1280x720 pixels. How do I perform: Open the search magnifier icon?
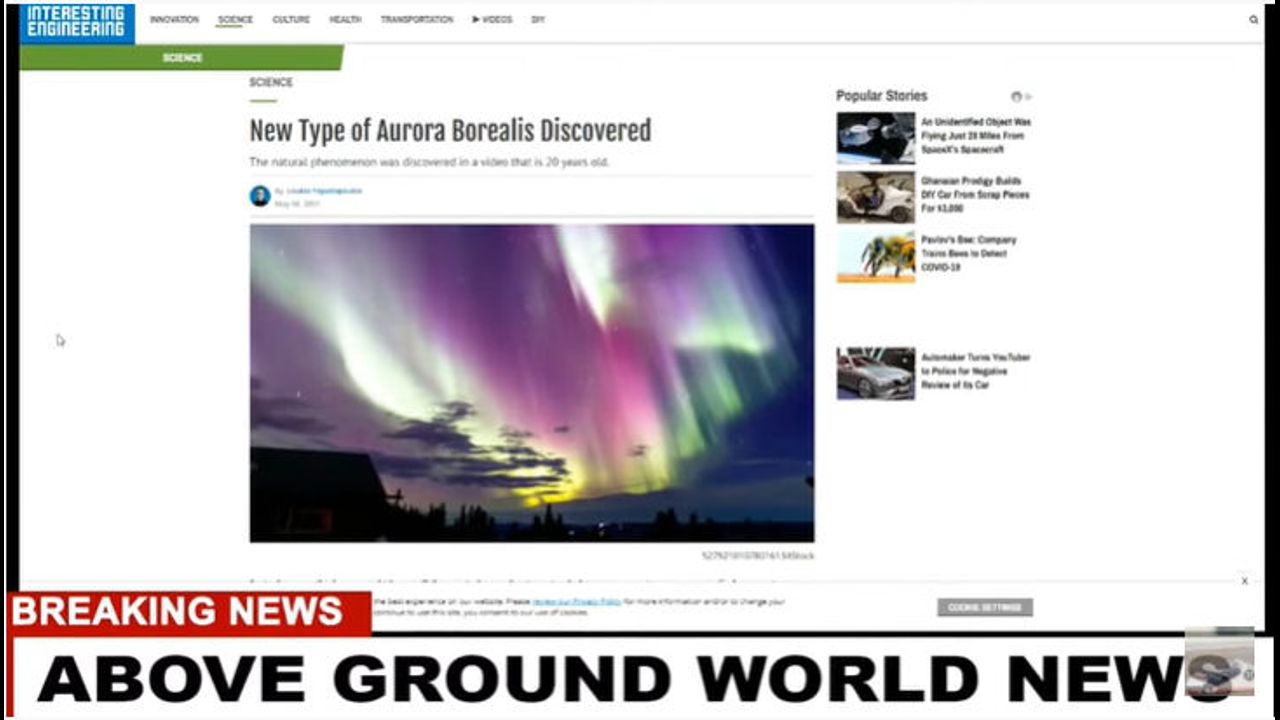pyautogui.click(x=1253, y=20)
